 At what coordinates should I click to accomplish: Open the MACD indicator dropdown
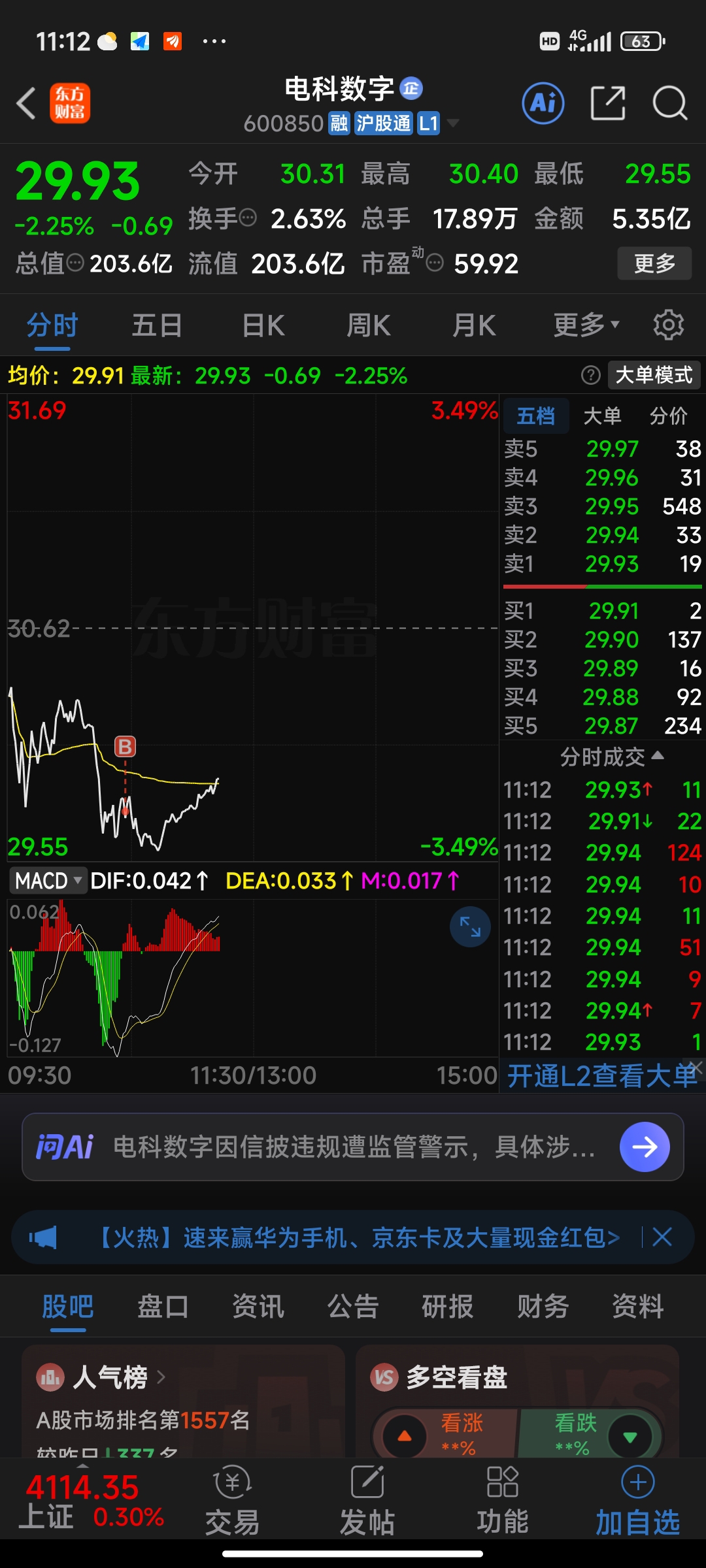coord(49,881)
